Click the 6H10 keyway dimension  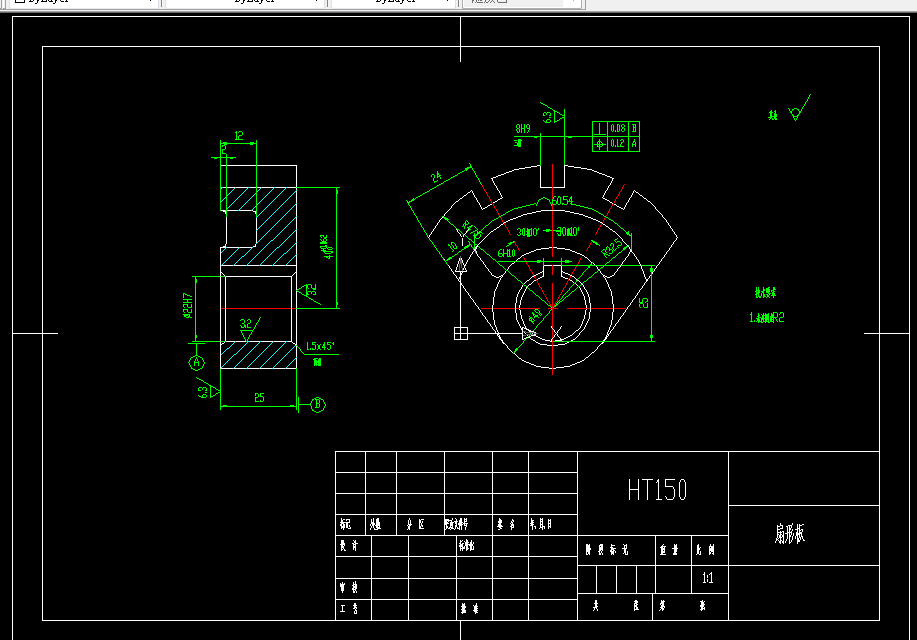(506, 253)
